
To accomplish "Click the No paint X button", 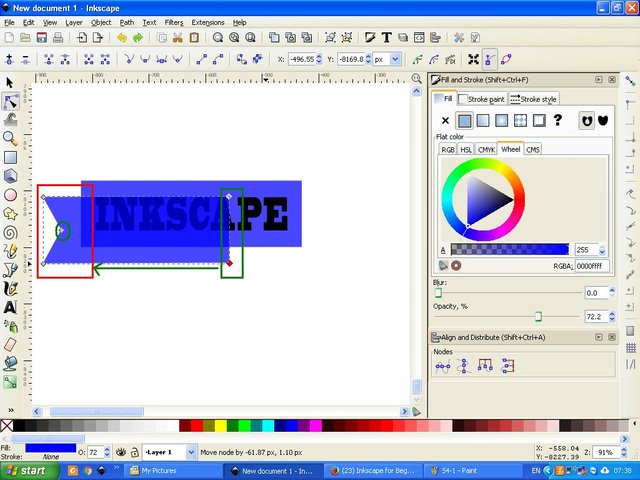I will [x=445, y=120].
